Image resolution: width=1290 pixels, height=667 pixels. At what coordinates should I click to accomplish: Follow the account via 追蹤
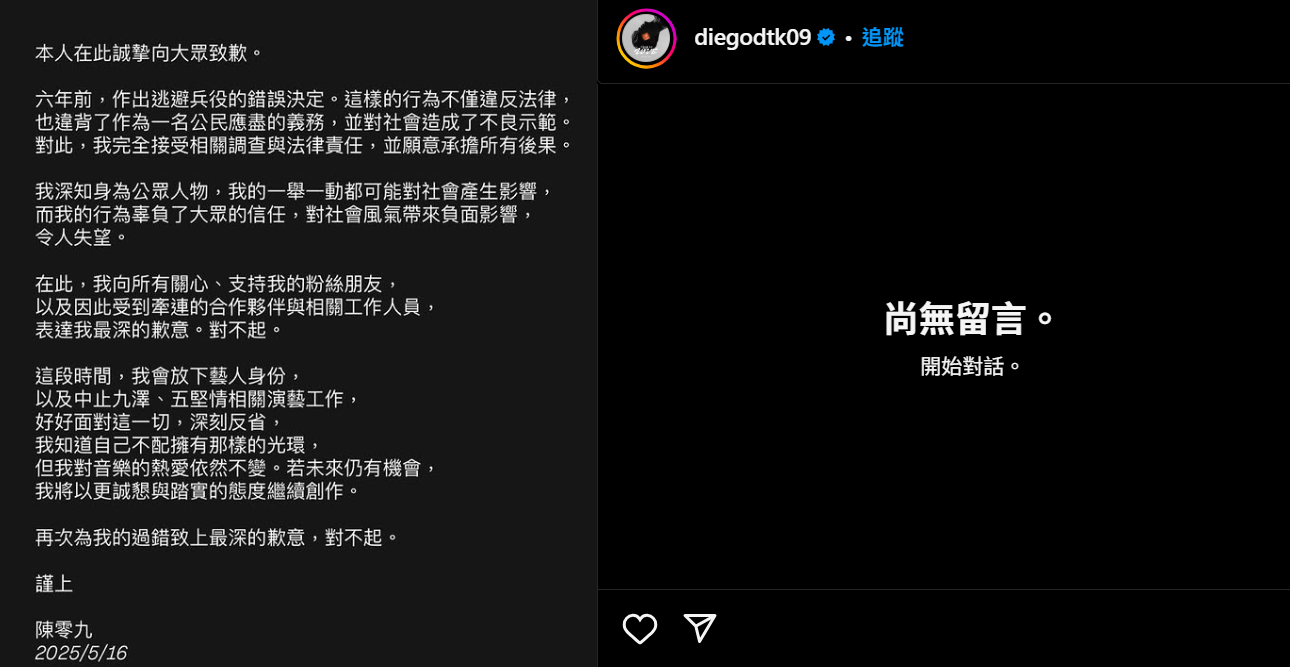pos(883,38)
